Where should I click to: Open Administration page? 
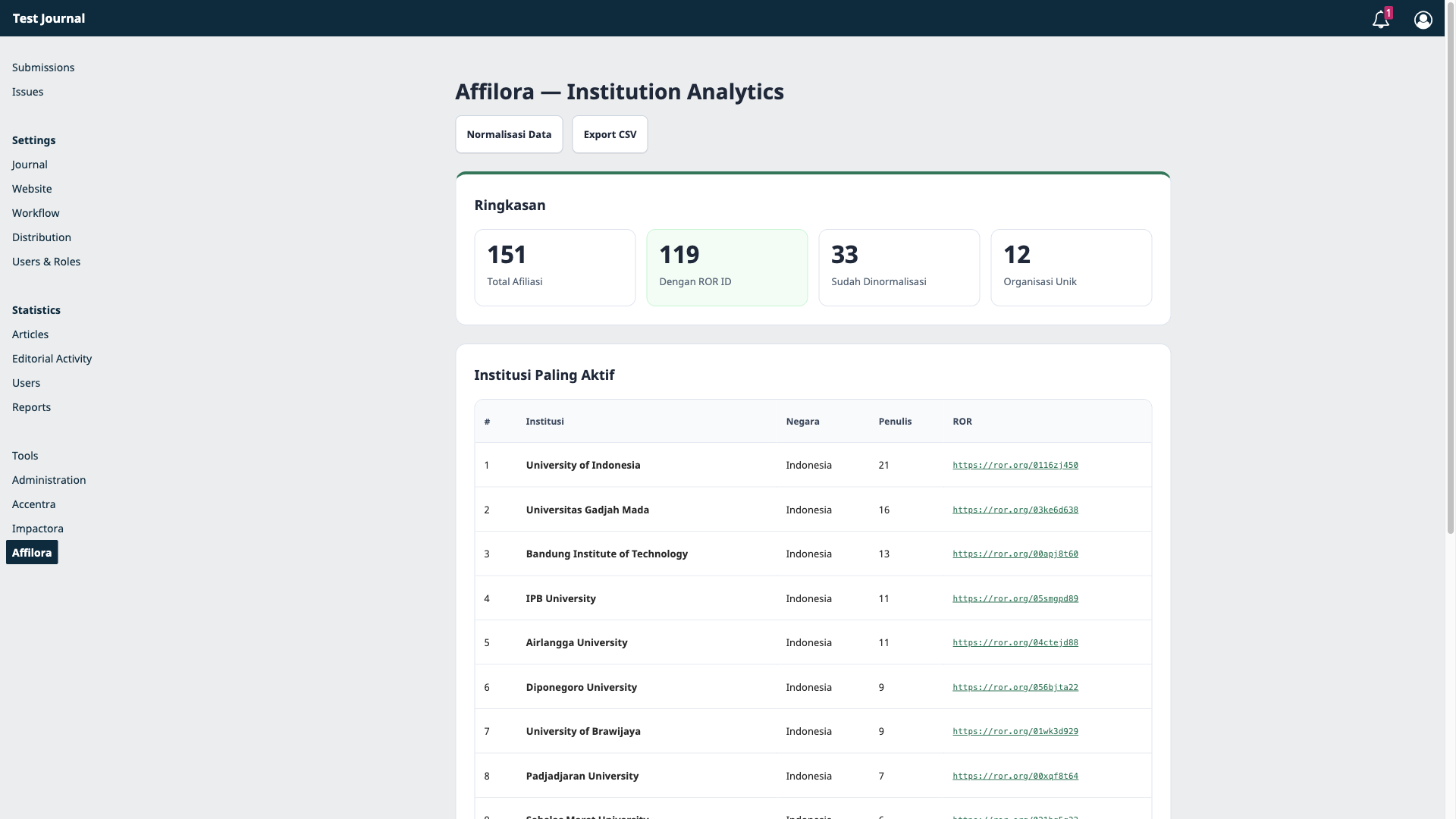(x=49, y=480)
